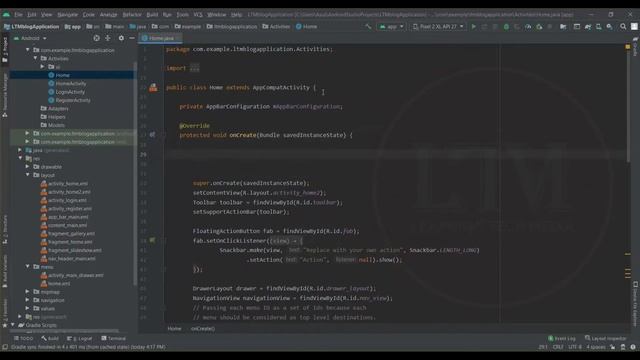
Task: Click the locate current file target icon
Action: click(x=96, y=38)
